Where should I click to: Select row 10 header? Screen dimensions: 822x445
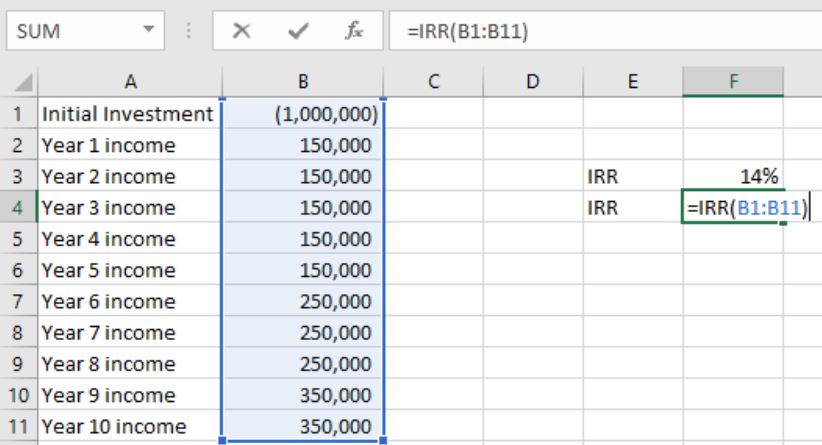tap(18, 395)
